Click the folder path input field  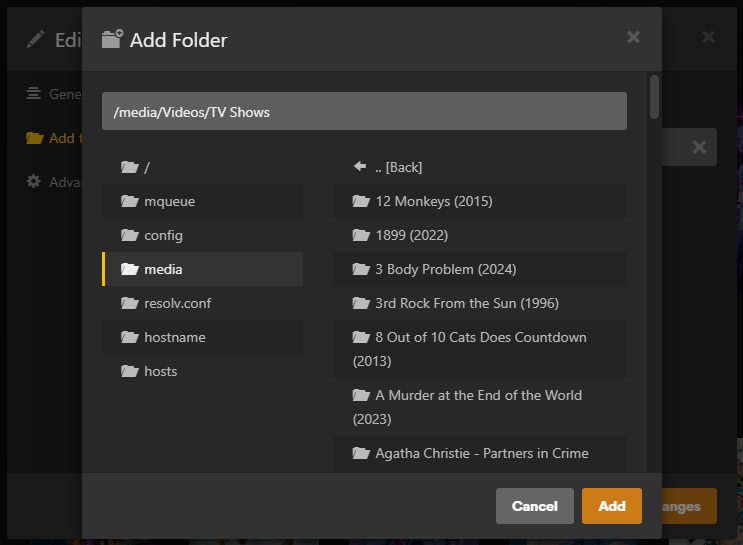click(364, 112)
